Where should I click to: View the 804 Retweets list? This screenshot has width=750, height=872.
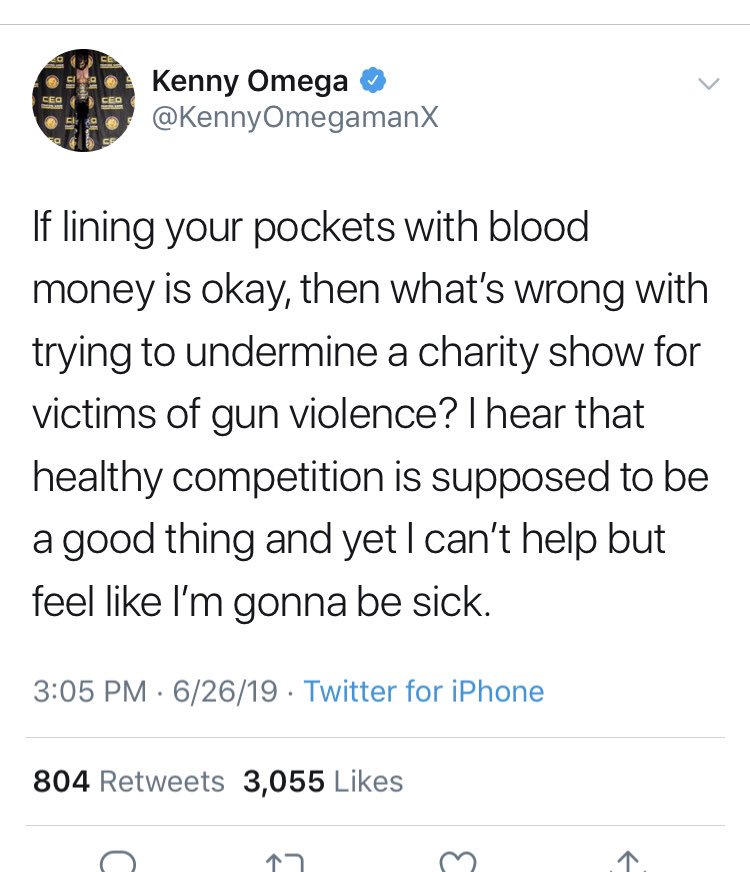click(129, 781)
